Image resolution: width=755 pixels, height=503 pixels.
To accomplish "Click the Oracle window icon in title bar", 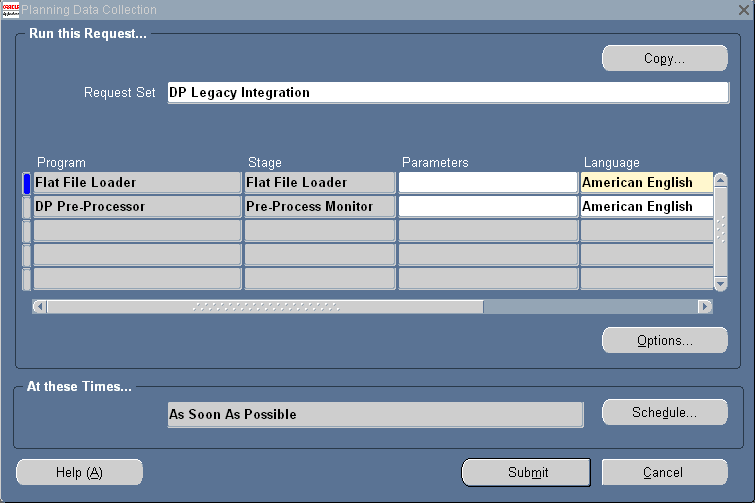I will tap(11, 10).
